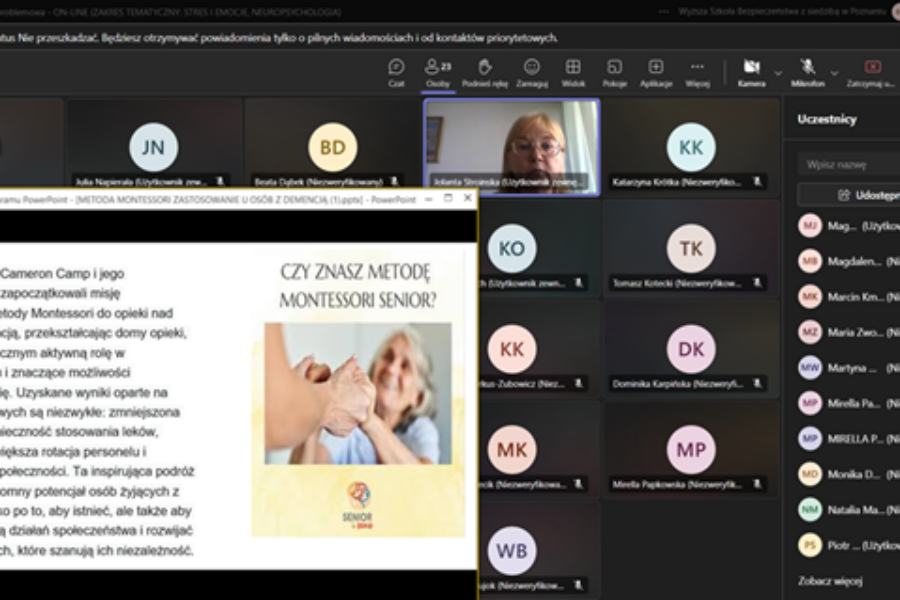The image size is (900, 600).
Task: Raise hand with Podnieś rękę
Action: click(x=485, y=73)
